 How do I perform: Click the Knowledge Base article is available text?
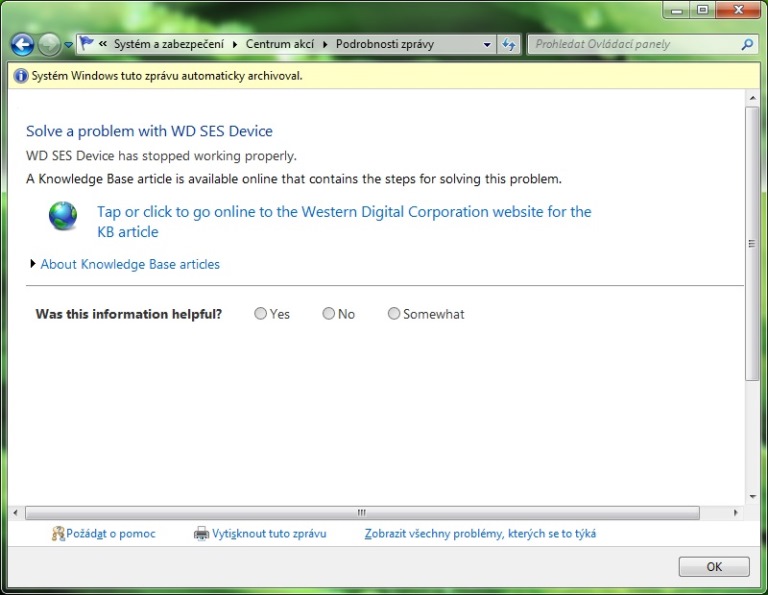point(294,179)
